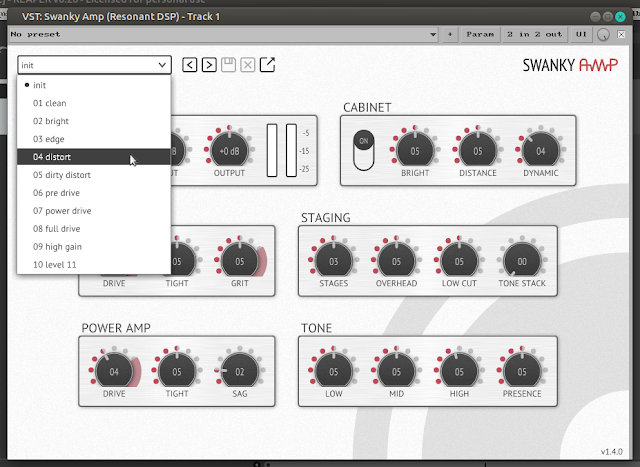Click the left output level meter bar

click(272, 150)
